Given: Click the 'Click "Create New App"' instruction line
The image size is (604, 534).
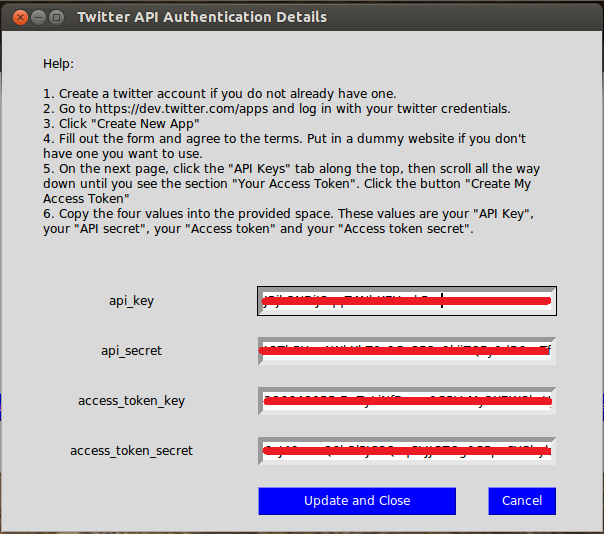Looking at the screenshot, I should tap(121, 124).
